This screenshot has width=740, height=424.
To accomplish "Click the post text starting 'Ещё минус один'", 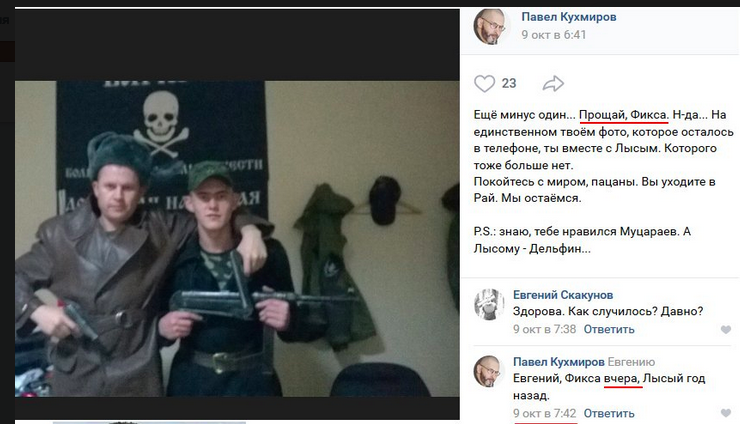I will (604, 181).
